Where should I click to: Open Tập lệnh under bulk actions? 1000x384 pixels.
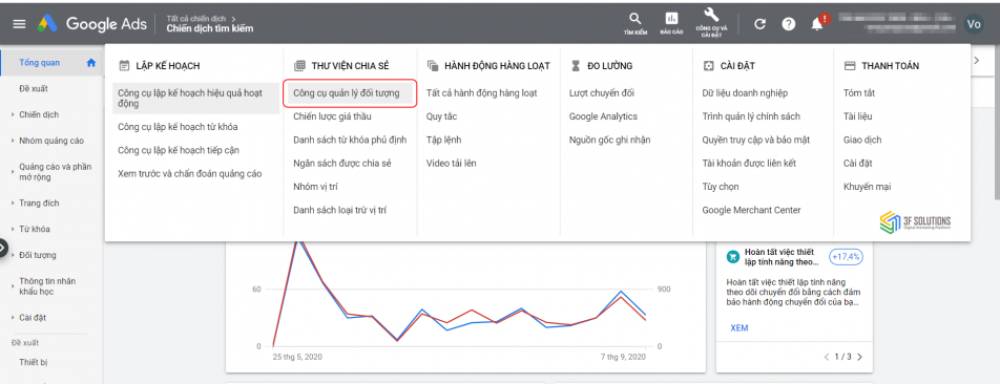(x=443, y=140)
